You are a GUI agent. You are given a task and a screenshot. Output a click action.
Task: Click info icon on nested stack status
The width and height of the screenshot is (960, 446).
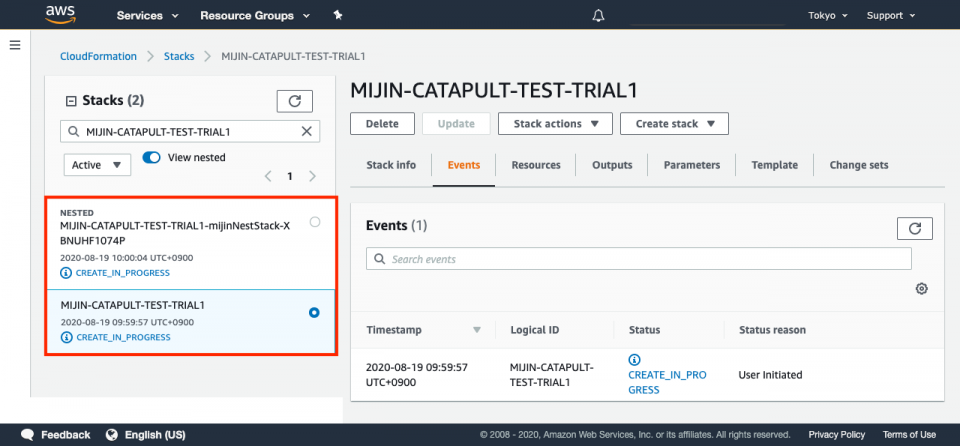(x=66, y=273)
